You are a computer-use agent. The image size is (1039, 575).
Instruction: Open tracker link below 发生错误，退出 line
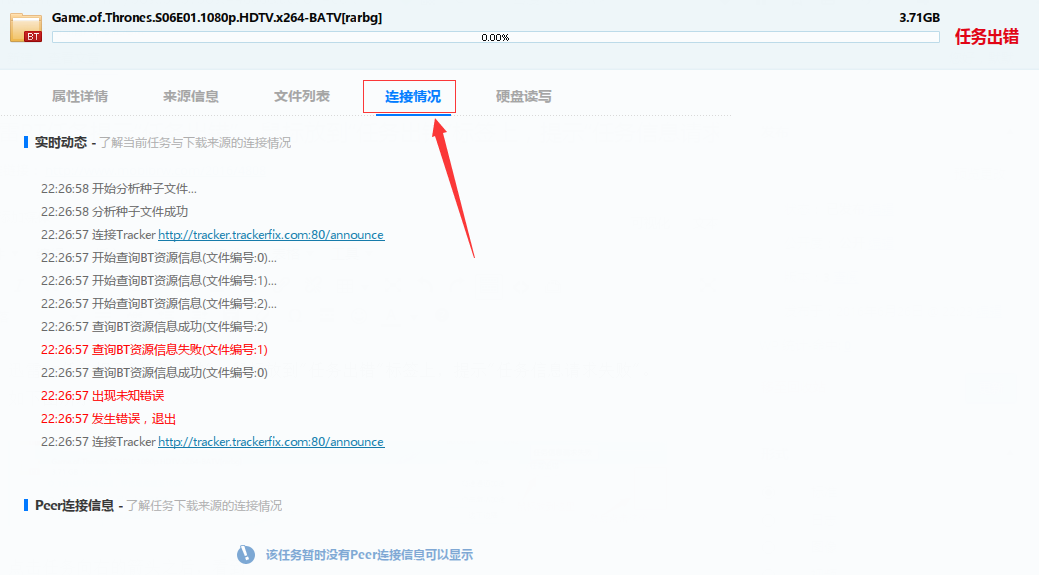[x=270, y=442]
